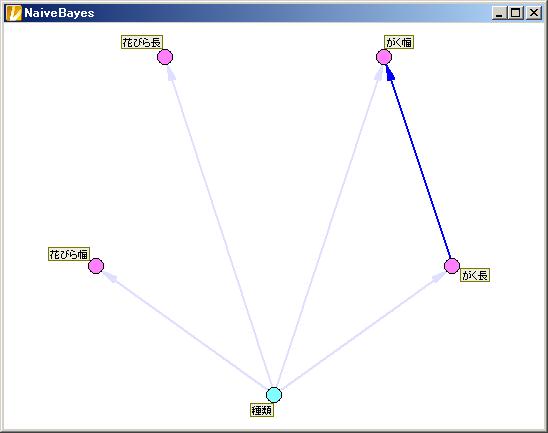
Task: Click the NaiveBayes window title icon
Action: point(14,13)
